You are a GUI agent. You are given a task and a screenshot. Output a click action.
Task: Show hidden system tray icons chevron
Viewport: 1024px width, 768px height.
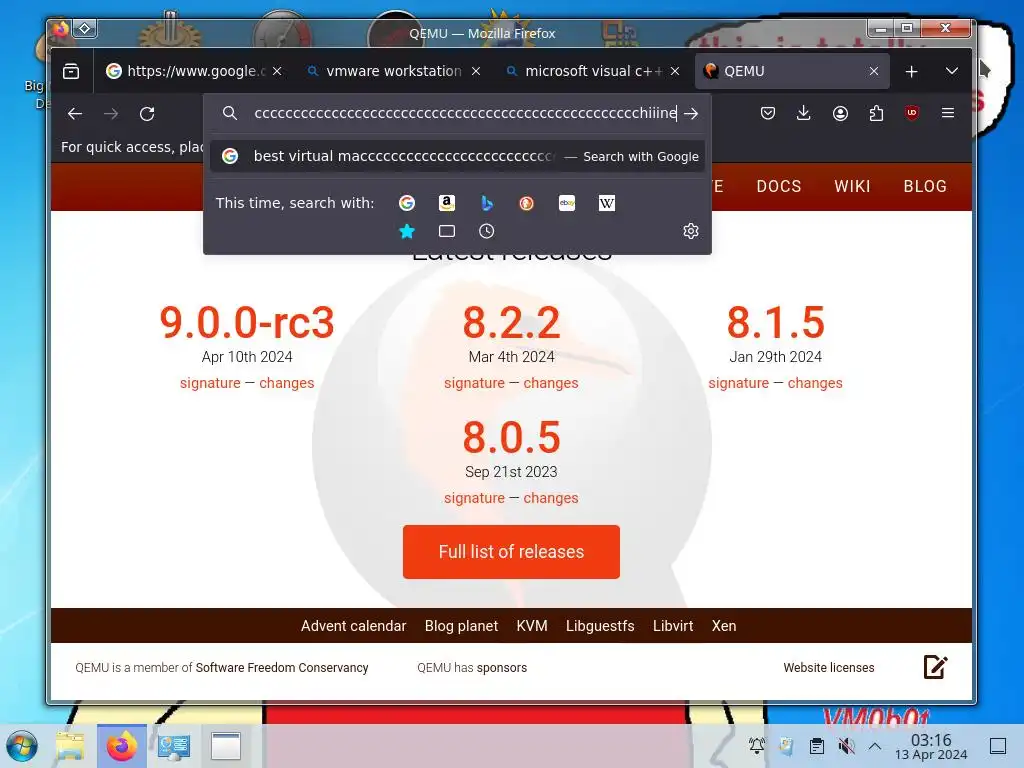[875, 746]
